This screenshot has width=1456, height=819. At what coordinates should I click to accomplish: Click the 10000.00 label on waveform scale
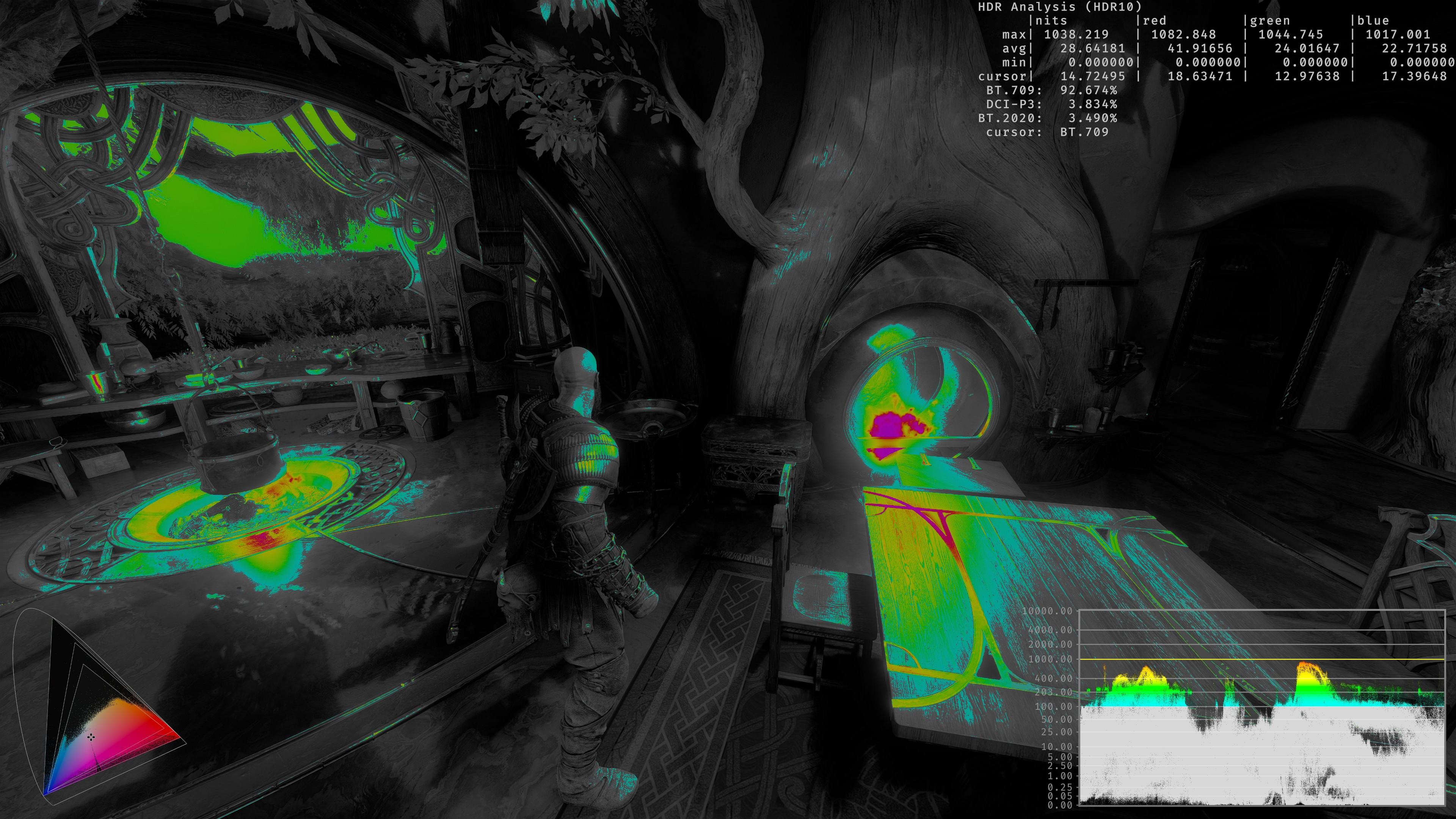coord(1047,611)
